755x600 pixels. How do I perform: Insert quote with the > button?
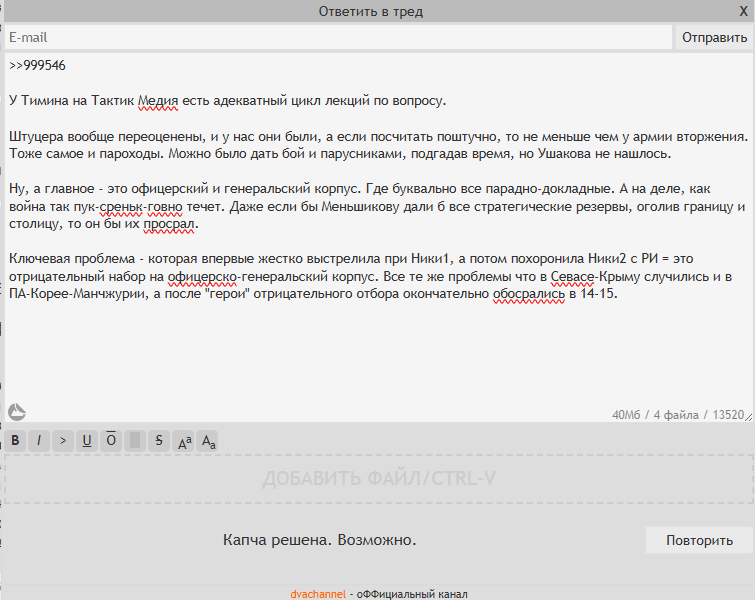coord(63,441)
